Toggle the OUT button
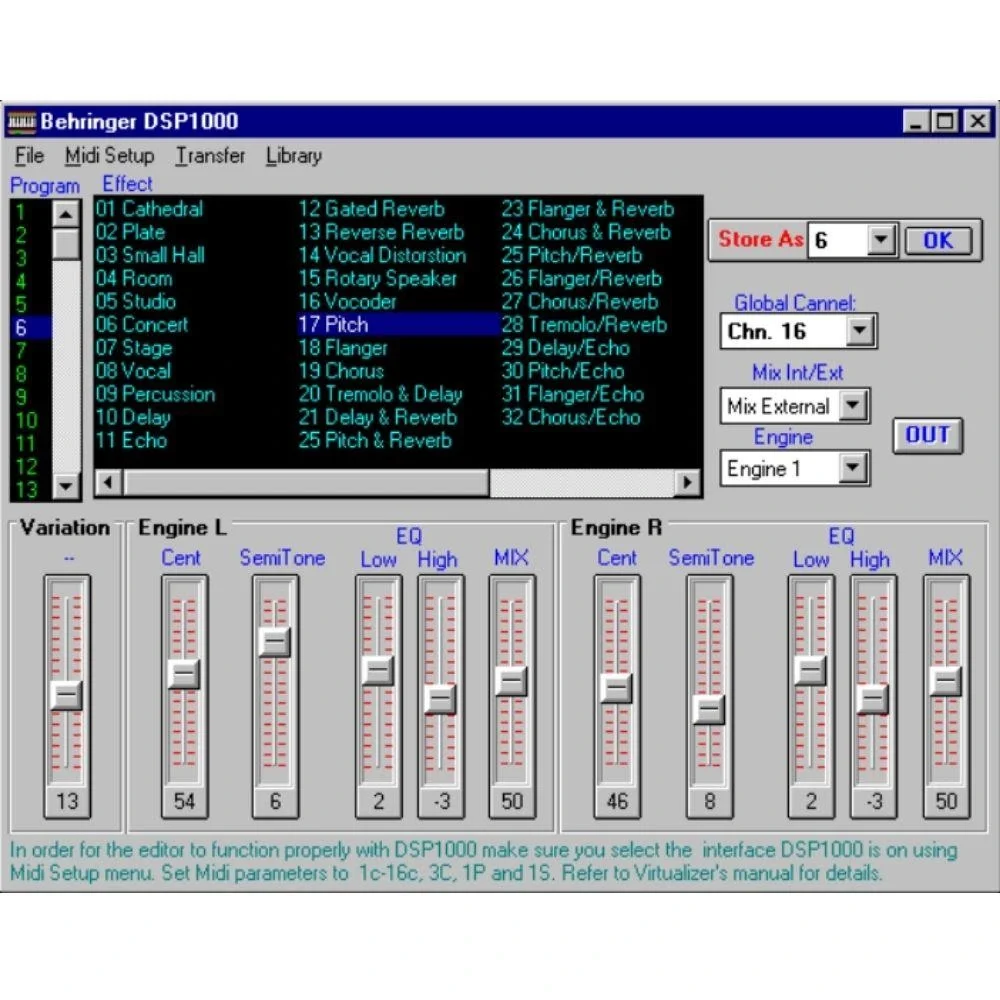This screenshot has height=1000, width=1000. (927, 436)
